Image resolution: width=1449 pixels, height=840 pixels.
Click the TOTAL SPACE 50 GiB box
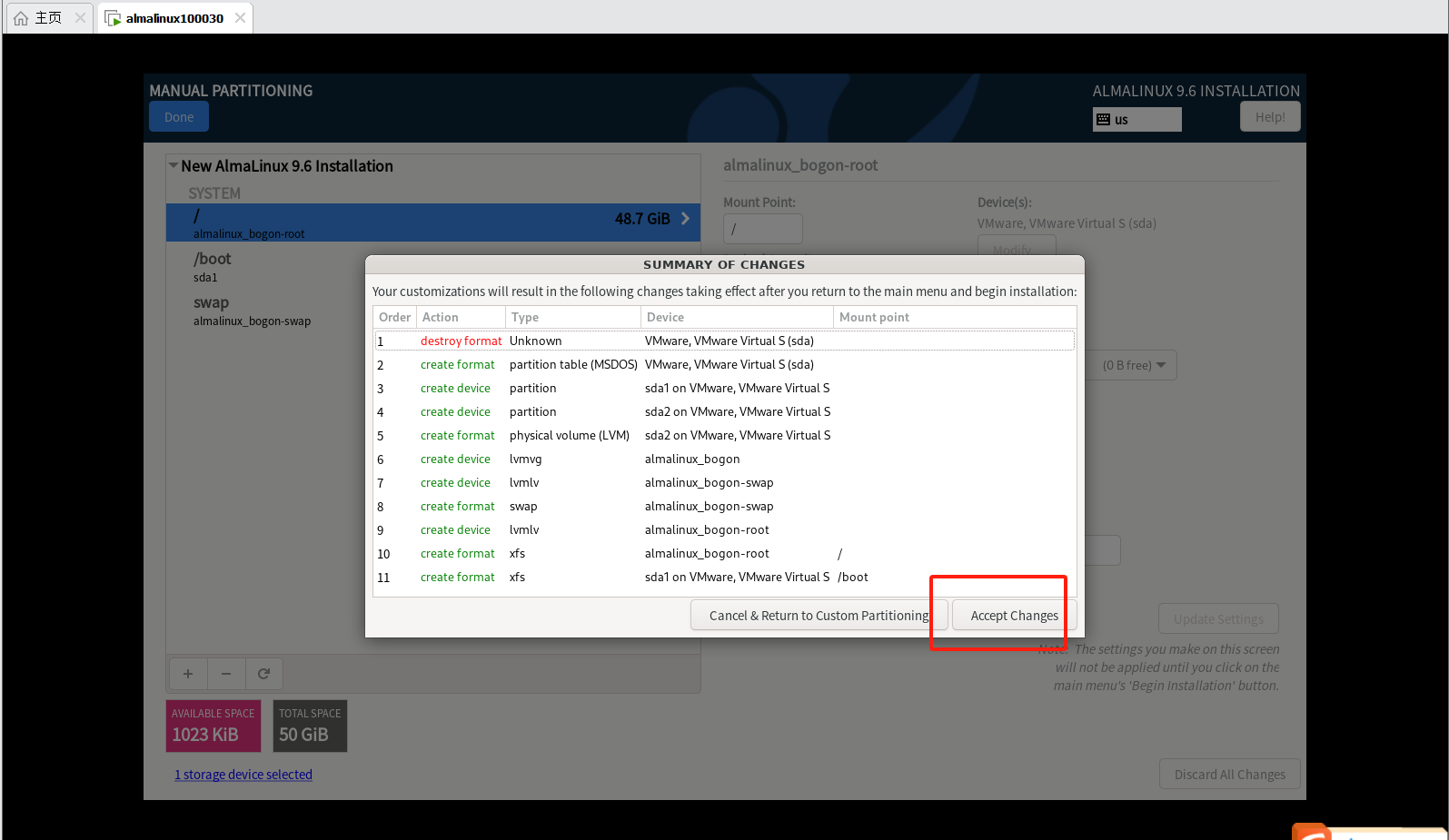pyautogui.click(x=310, y=726)
